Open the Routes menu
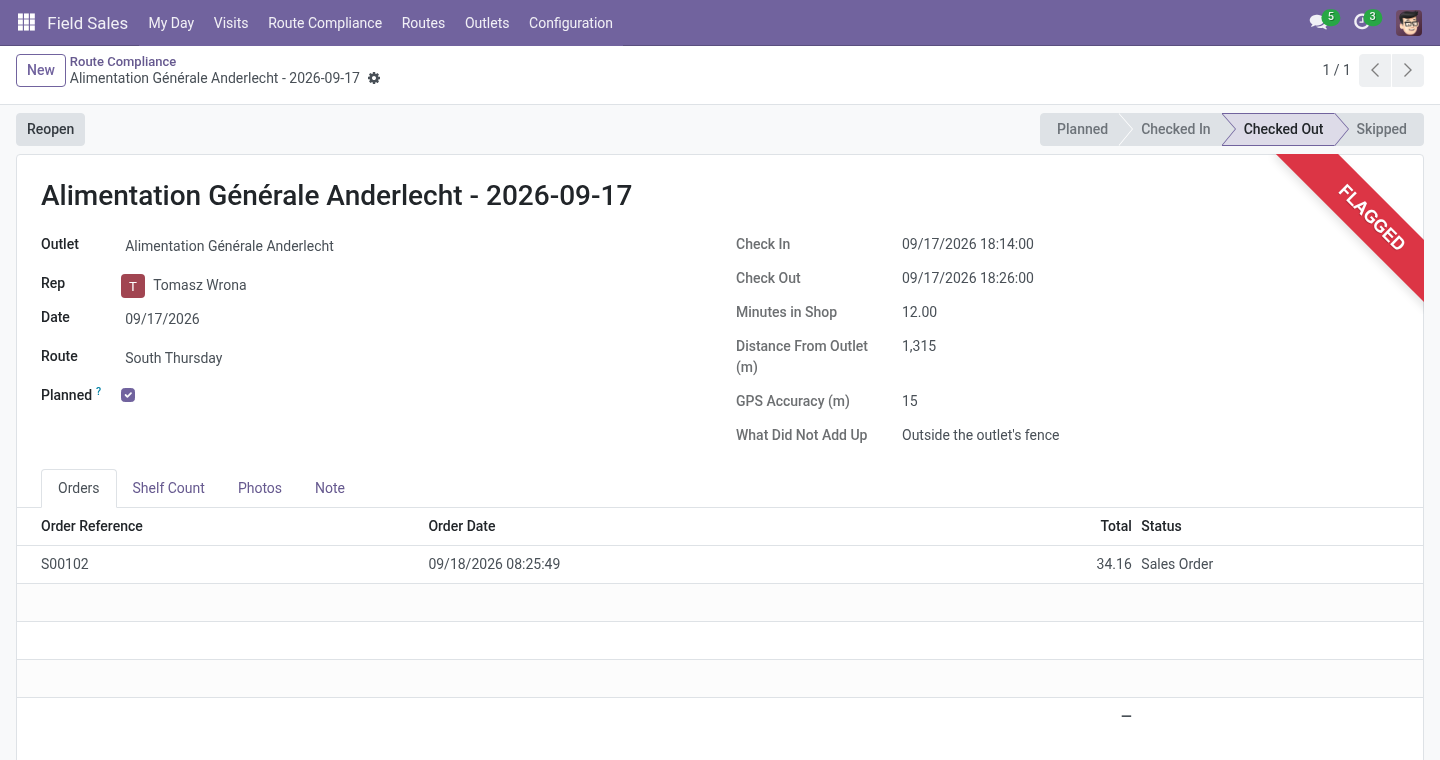This screenshot has height=760, width=1440. [423, 22]
